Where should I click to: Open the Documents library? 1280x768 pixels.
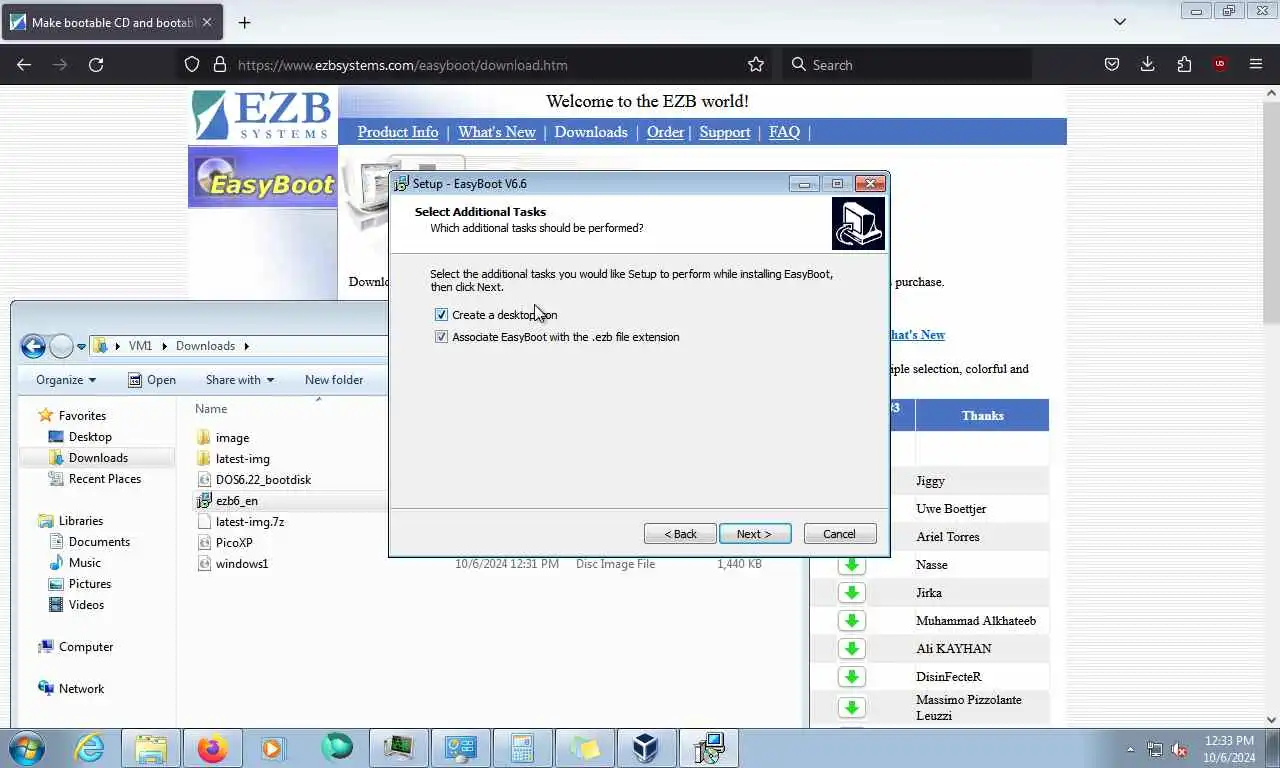pos(99,542)
